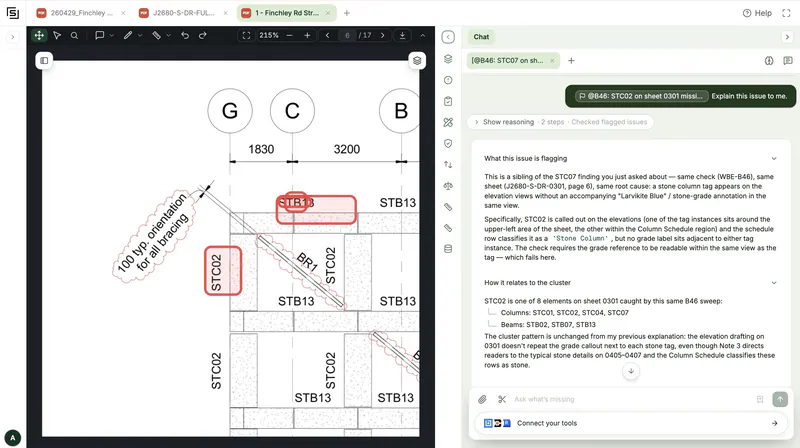The image size is (800, 448).
Task: Download the current document
Action: pyautogui.click(x=403, y=35)
